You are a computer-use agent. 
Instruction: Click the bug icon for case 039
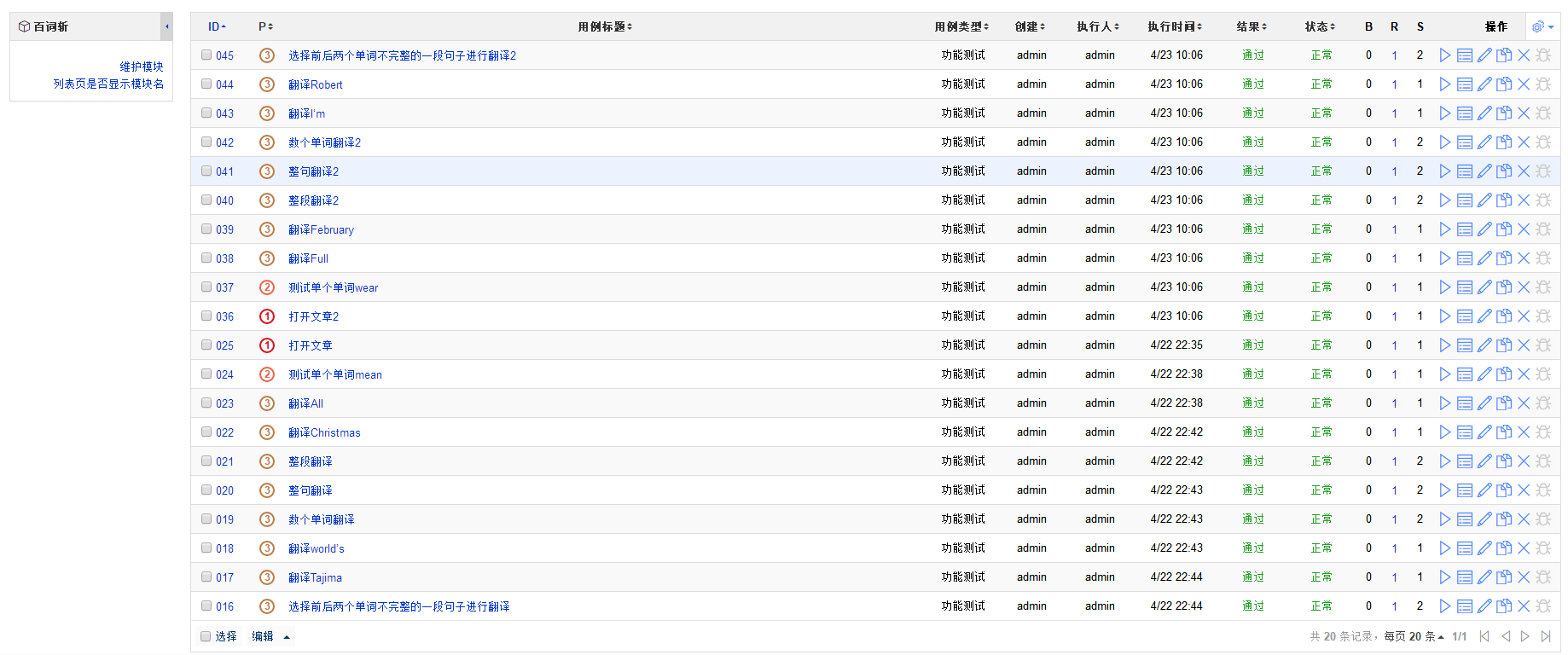(1543, 229)
